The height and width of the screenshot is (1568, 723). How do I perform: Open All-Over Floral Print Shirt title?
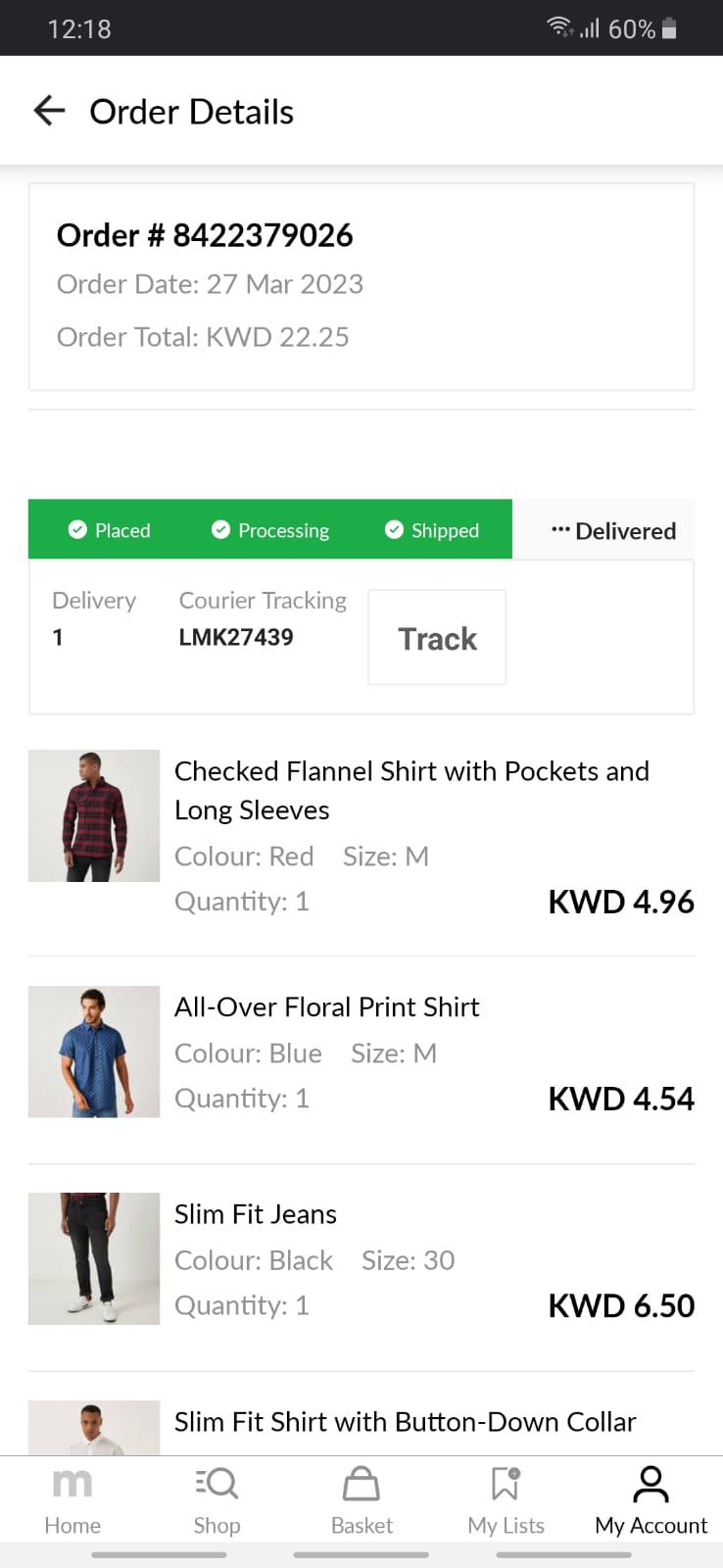(327, 1007)
